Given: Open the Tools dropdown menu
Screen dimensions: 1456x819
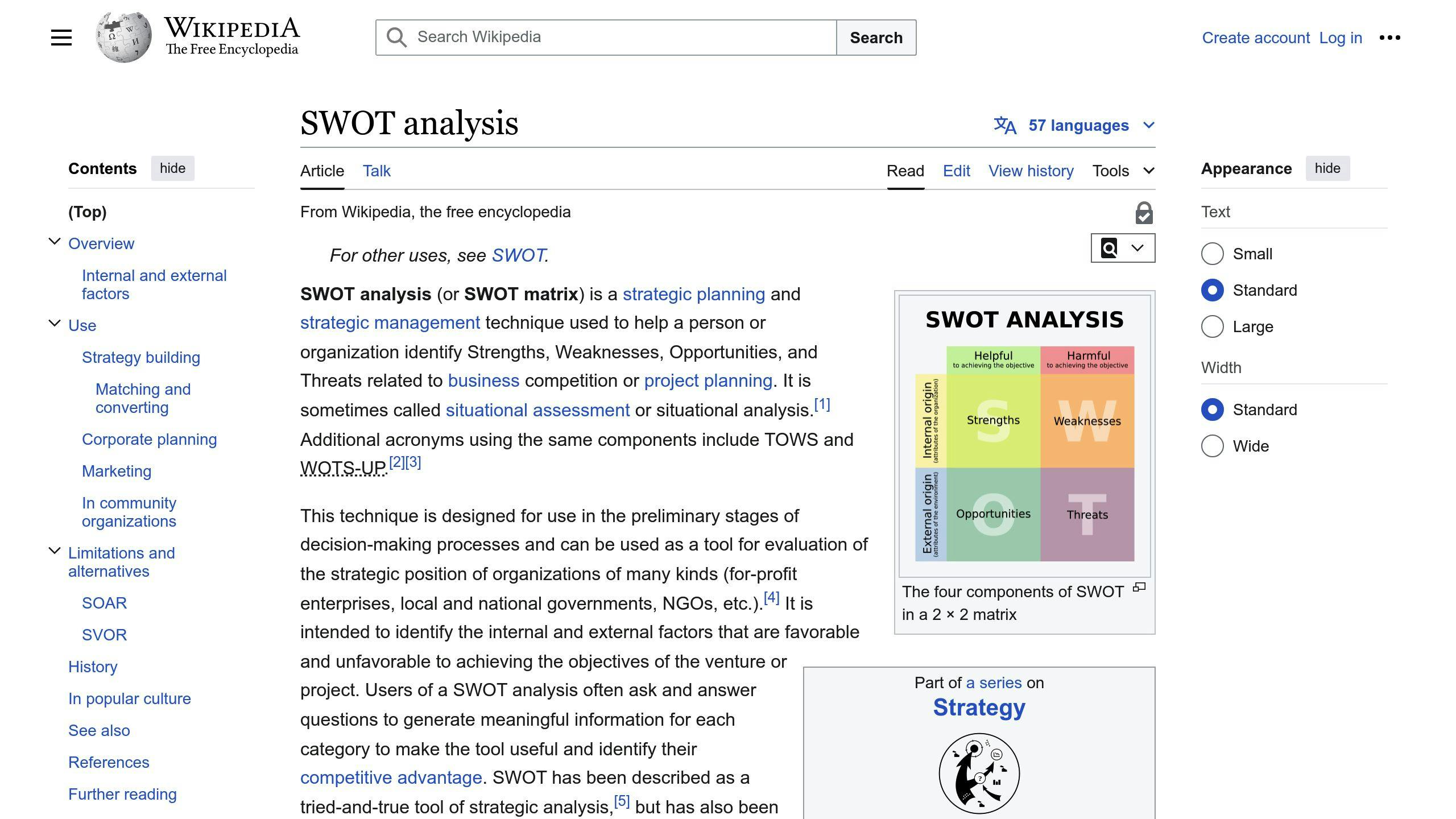Looking at the screenshot, I should 1123,171.
